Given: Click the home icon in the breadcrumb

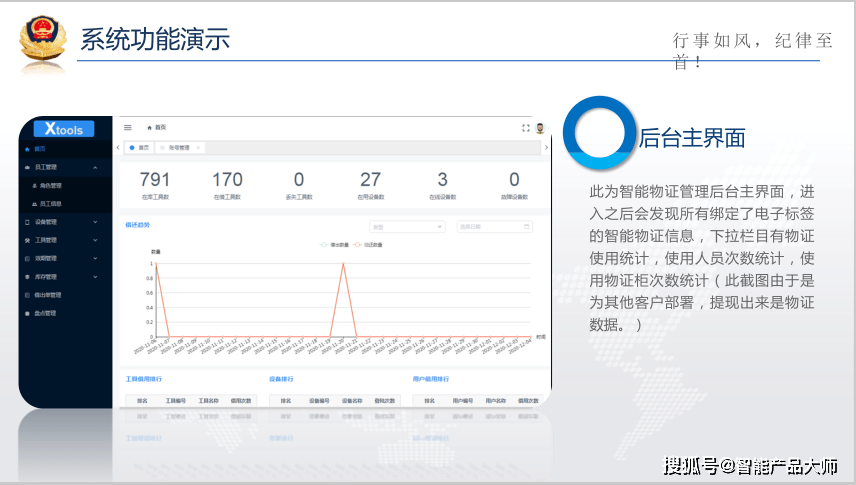Looking at the screenshot, I should pyautogui.click(x=150, y=128).
